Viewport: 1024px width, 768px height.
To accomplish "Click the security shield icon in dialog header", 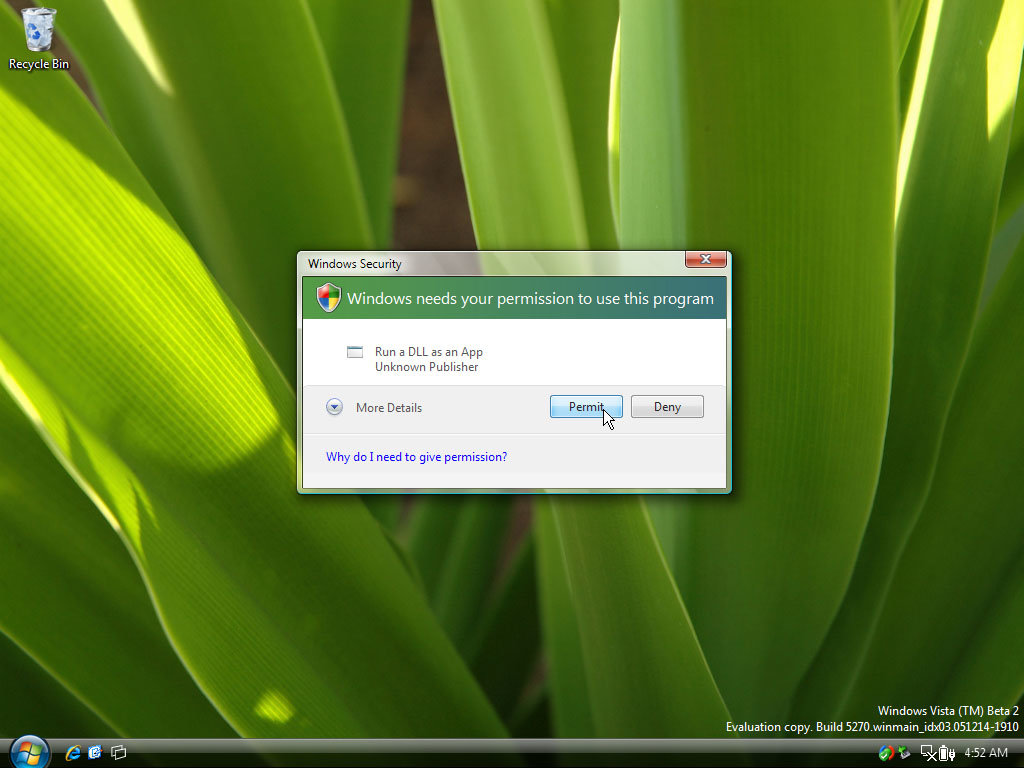I will [x=328, y=298].
